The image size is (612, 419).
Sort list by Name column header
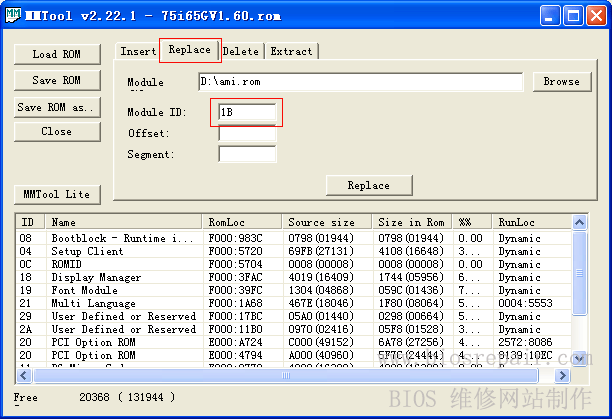pos(124,222)
